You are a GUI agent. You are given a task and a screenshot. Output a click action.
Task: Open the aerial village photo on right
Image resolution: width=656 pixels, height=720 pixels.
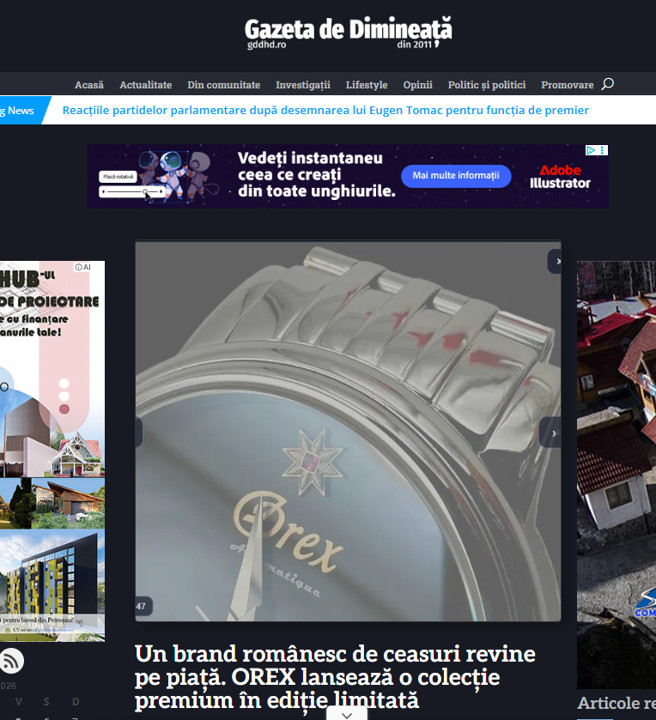point(616,474)
